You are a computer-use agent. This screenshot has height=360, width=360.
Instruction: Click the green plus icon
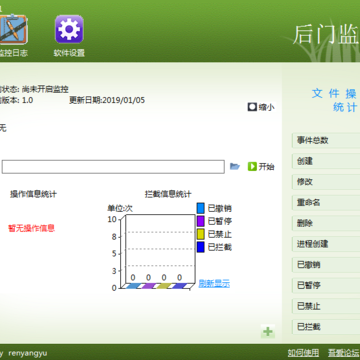coord(268,331)
